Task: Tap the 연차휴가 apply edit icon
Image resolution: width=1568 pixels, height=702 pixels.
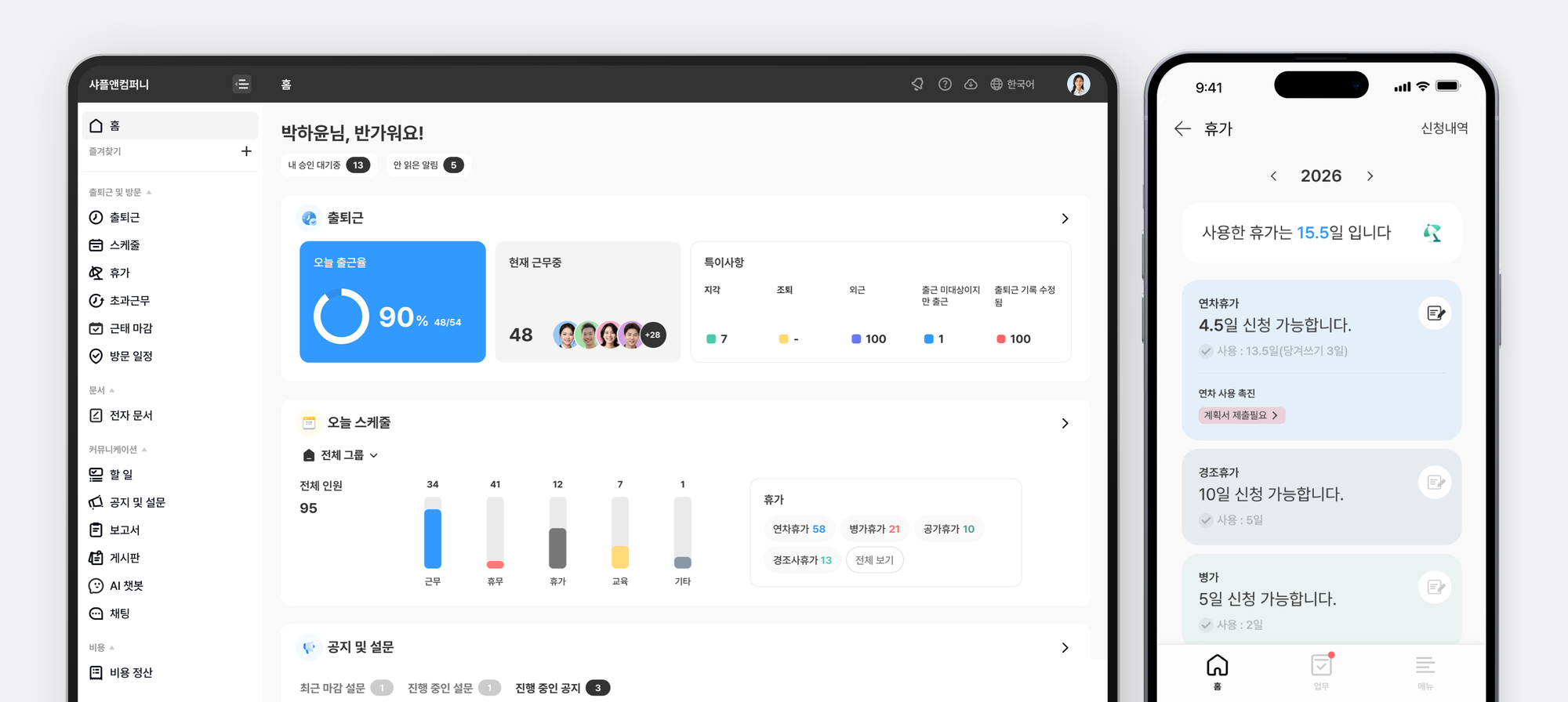Action: point(1435,313)
